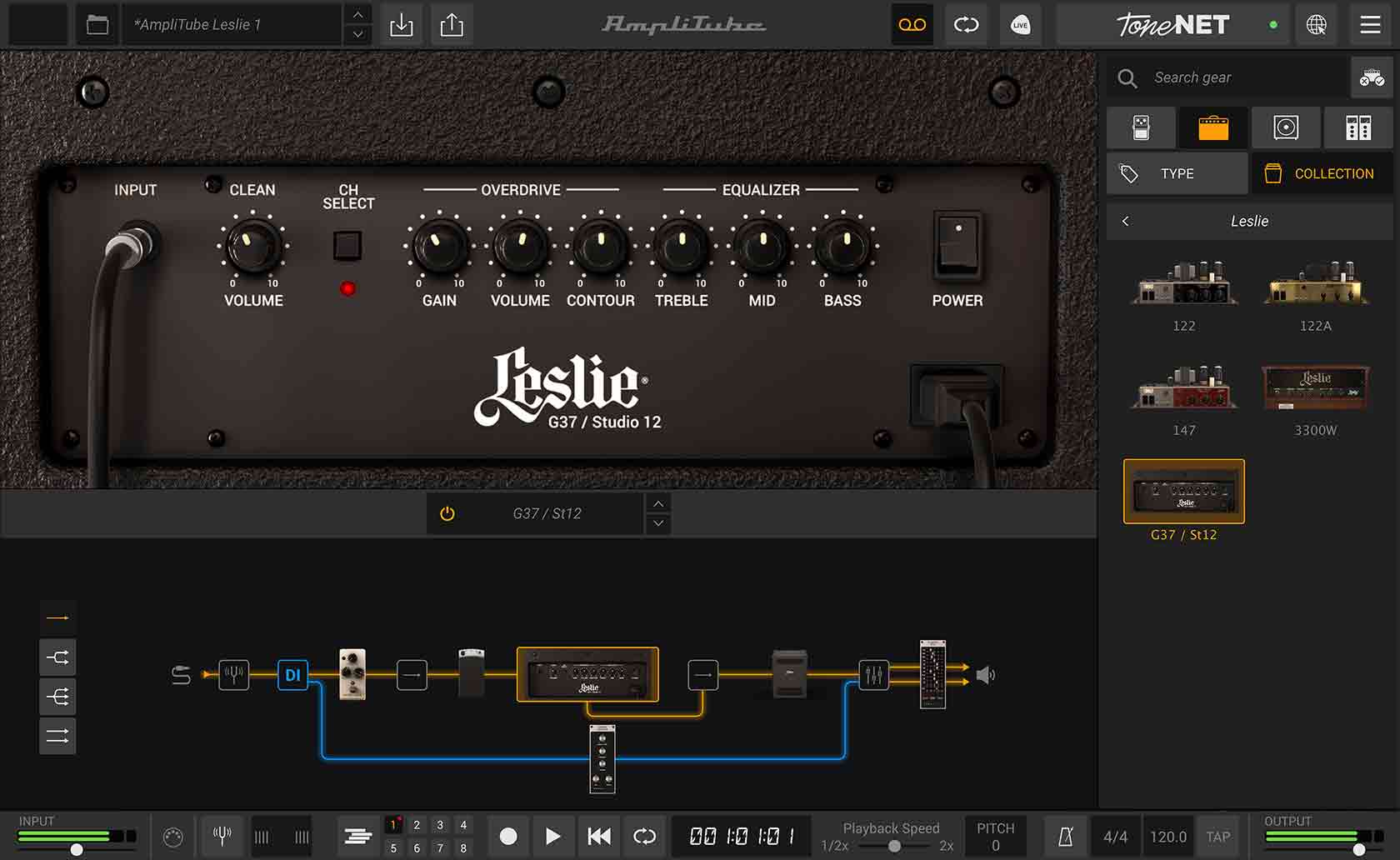Click the play button
The width and height of the screenshot is (1400, 860).
(x=552, y=836)
